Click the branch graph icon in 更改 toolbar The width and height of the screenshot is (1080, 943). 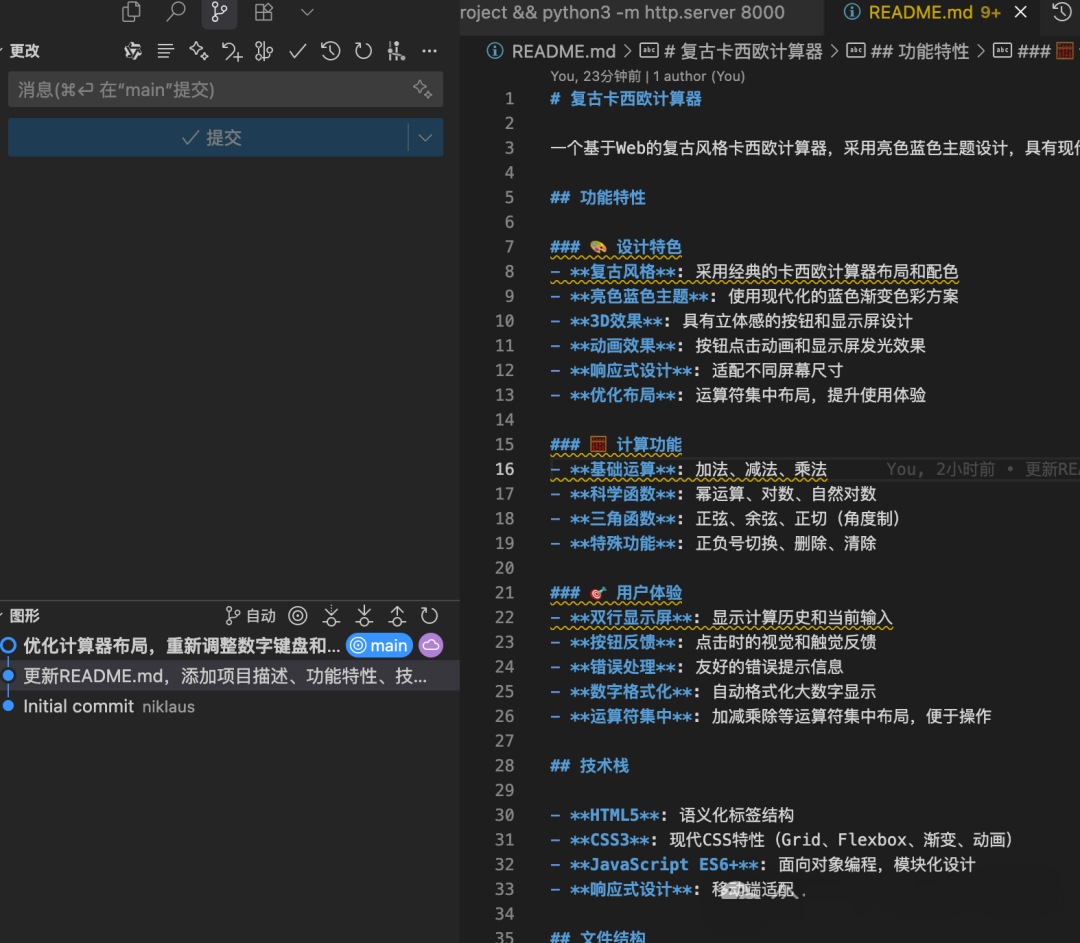264,51
